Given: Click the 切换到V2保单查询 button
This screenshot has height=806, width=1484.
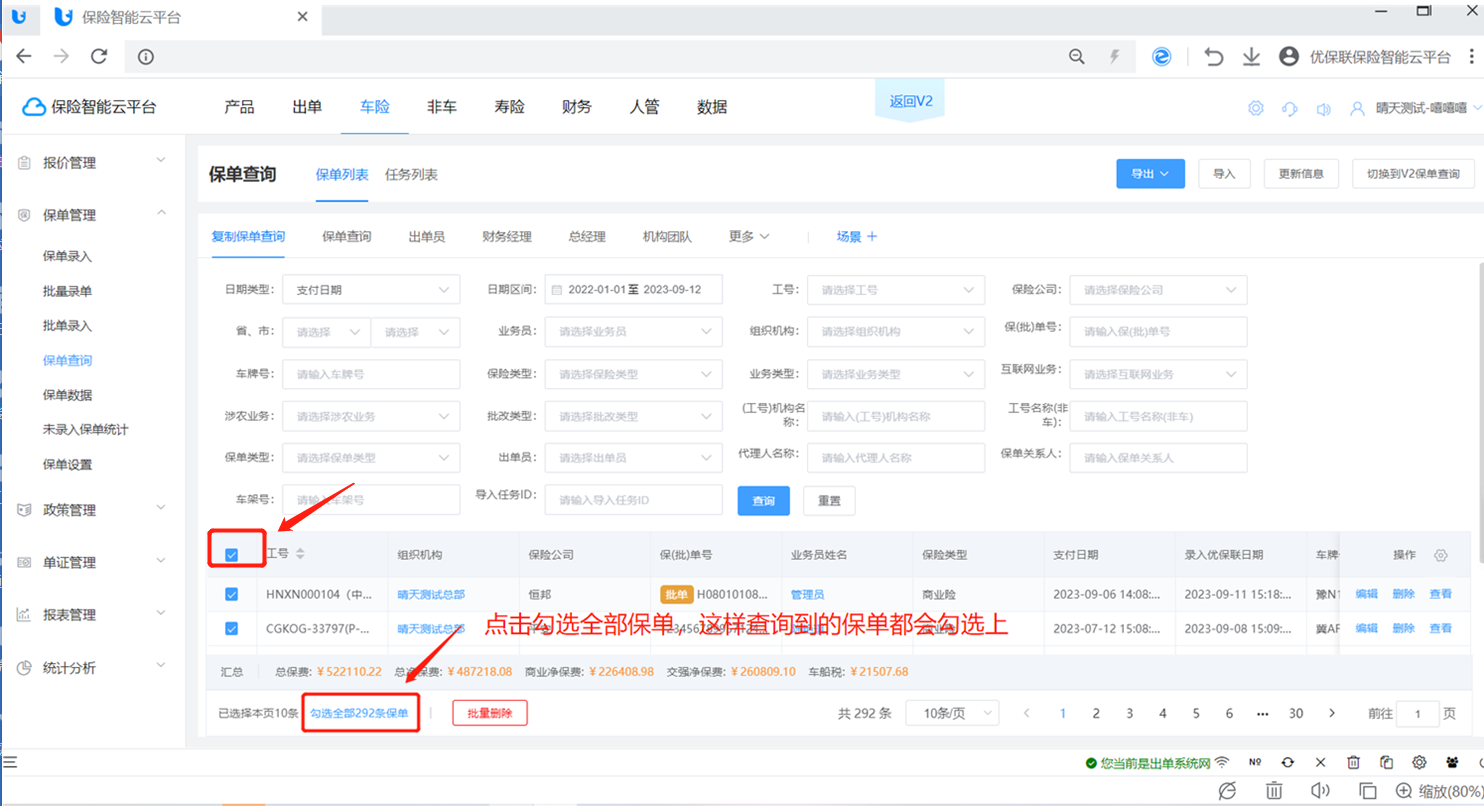Looking at the screenshot, I should 1413,173.
